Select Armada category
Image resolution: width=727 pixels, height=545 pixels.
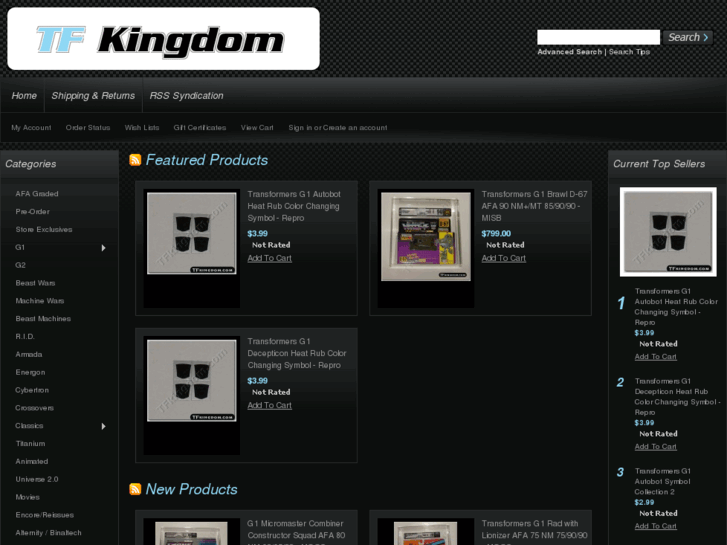pos(29,354)
